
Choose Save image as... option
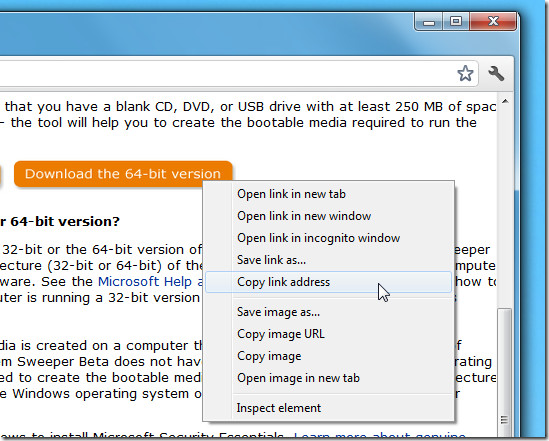pyautogui.click(x=328, y=312)
